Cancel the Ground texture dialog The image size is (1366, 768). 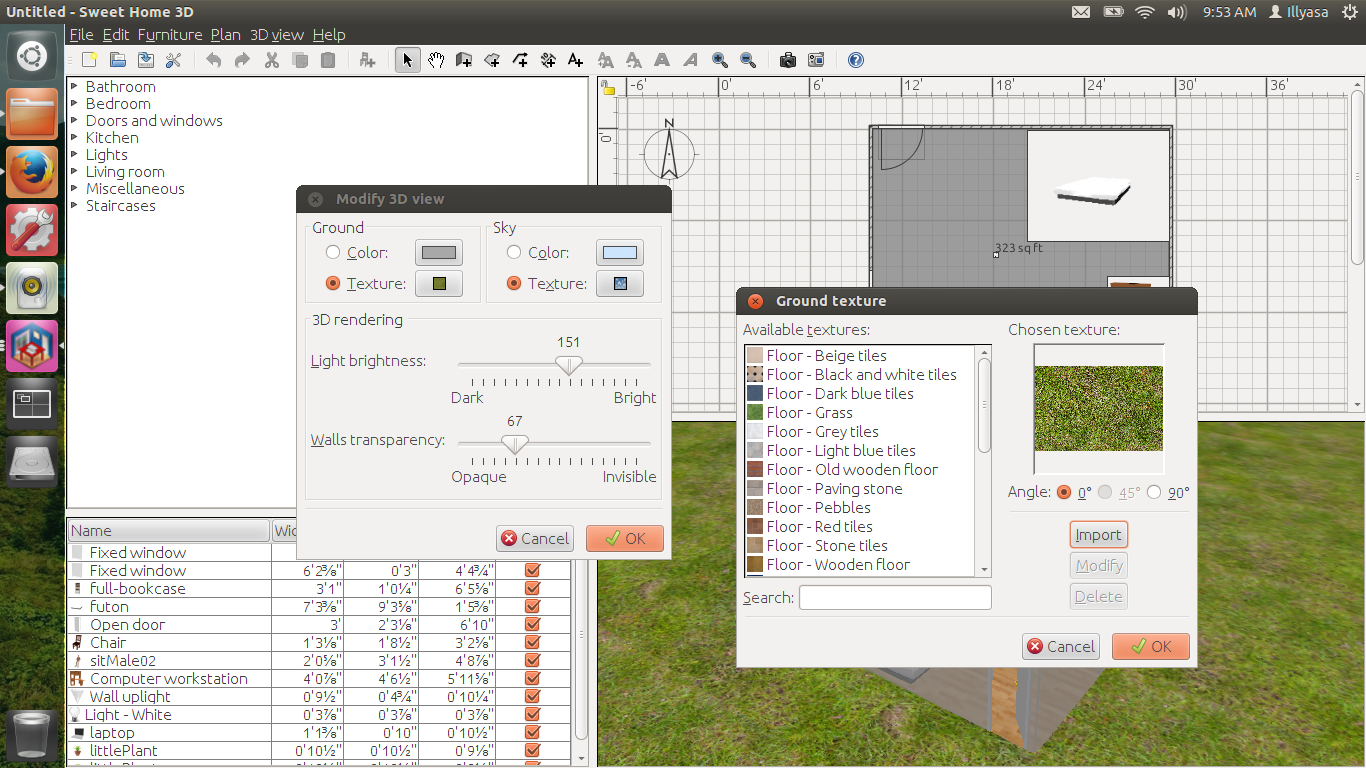click(x=1061, y=647)
